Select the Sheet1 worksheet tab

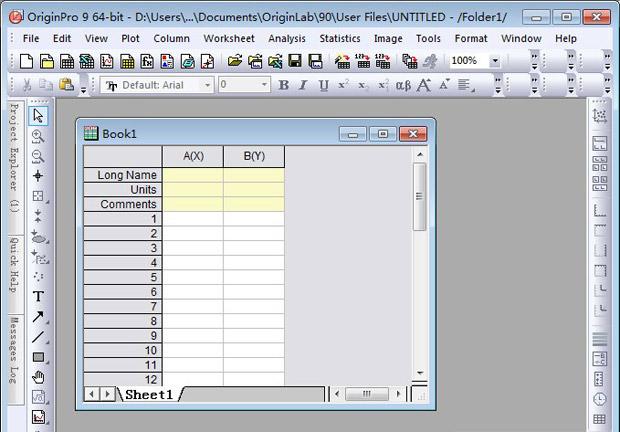(149, 394)
